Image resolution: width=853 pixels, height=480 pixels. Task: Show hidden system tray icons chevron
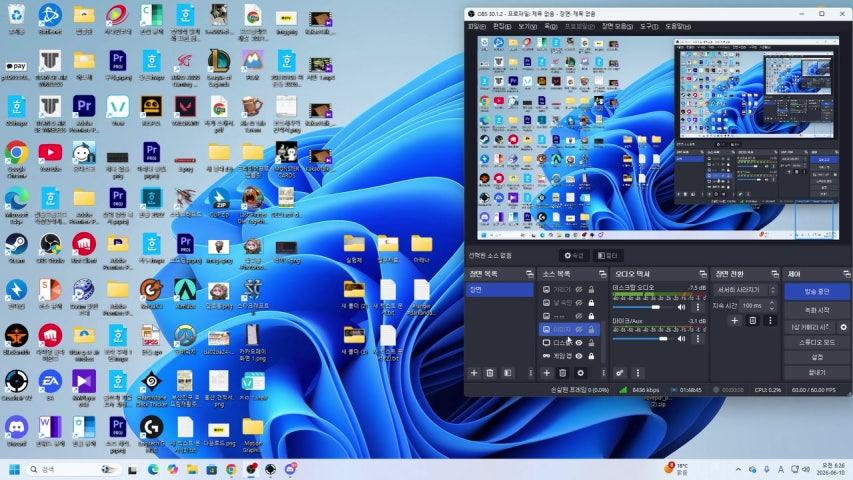(x=738, y=469)
